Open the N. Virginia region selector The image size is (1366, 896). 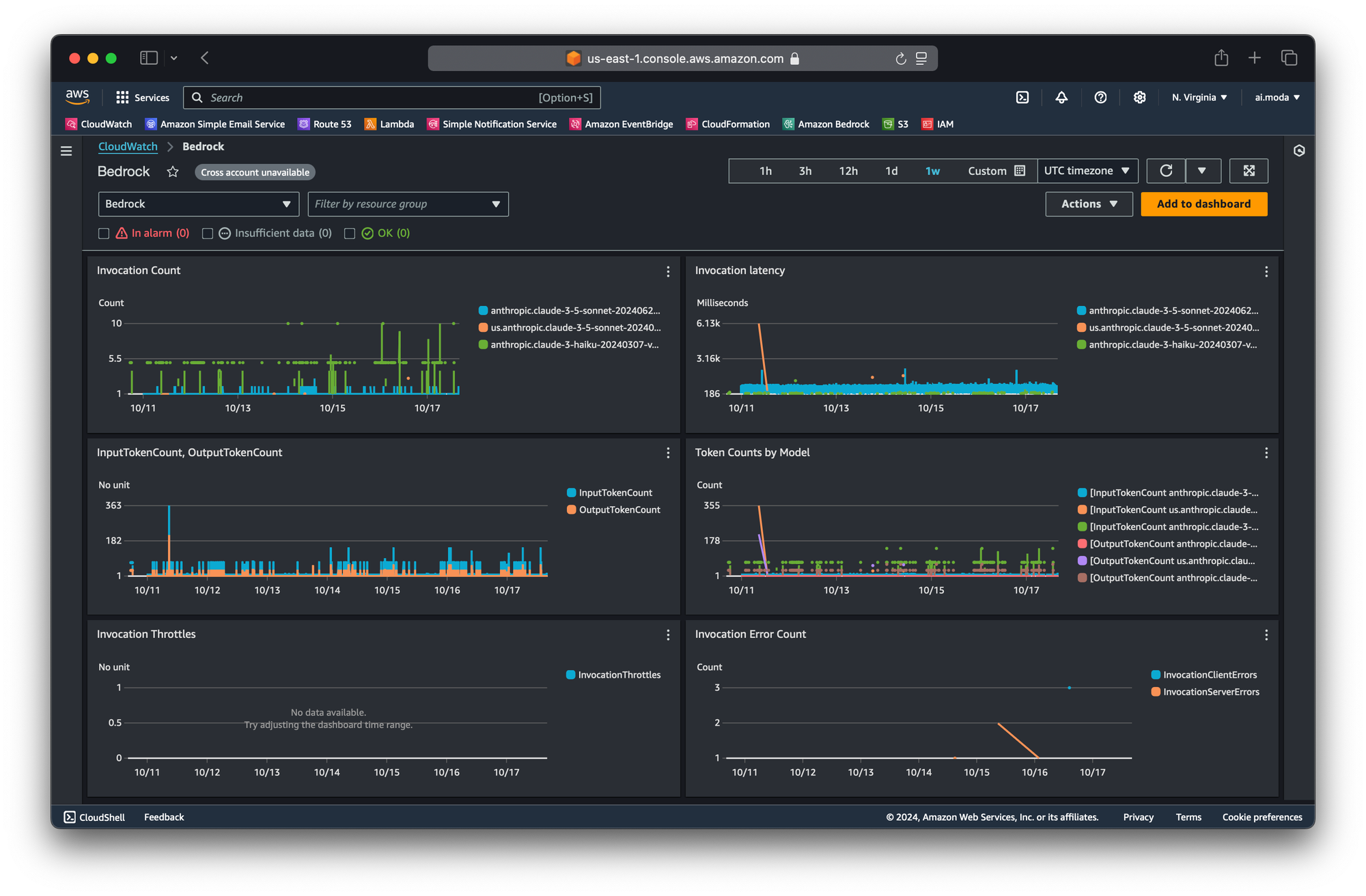coord(1199,98)
